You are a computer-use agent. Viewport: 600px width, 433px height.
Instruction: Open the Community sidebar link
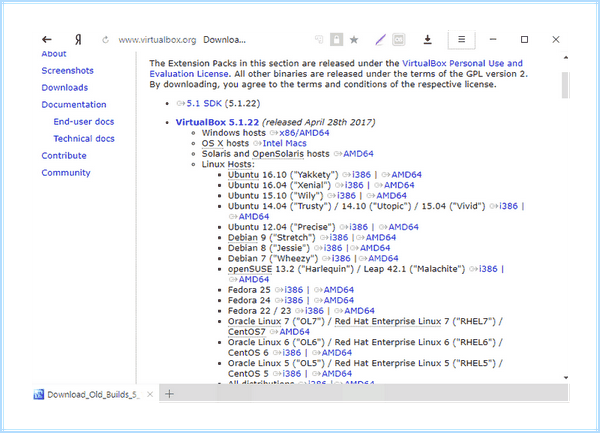click(66, 173)
